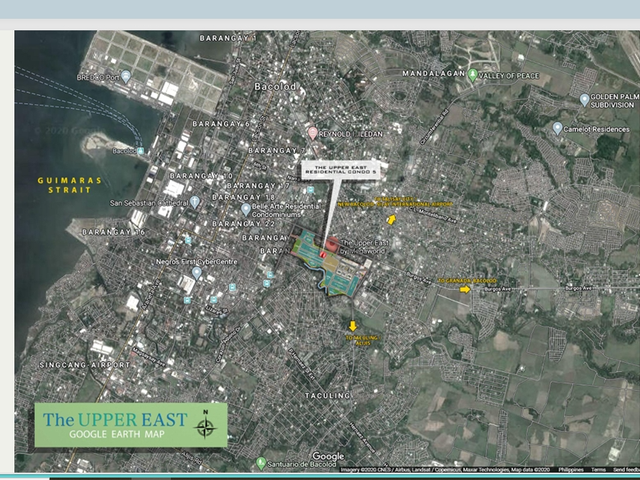Click the BARANGAY 17 label
This screenshot has height=480, width=640.
click(258, 186)
